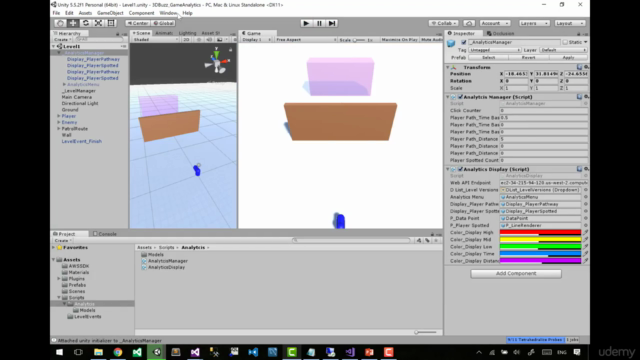Image resolution: width=640 pixels, height=360 pixels.
Task: Select the Scale tool in toolbar
Action: click(x=98, y=23)
